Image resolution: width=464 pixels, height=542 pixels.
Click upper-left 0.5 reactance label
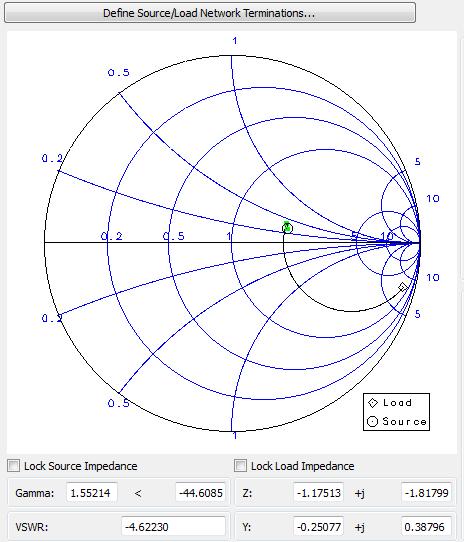point(119,73)
